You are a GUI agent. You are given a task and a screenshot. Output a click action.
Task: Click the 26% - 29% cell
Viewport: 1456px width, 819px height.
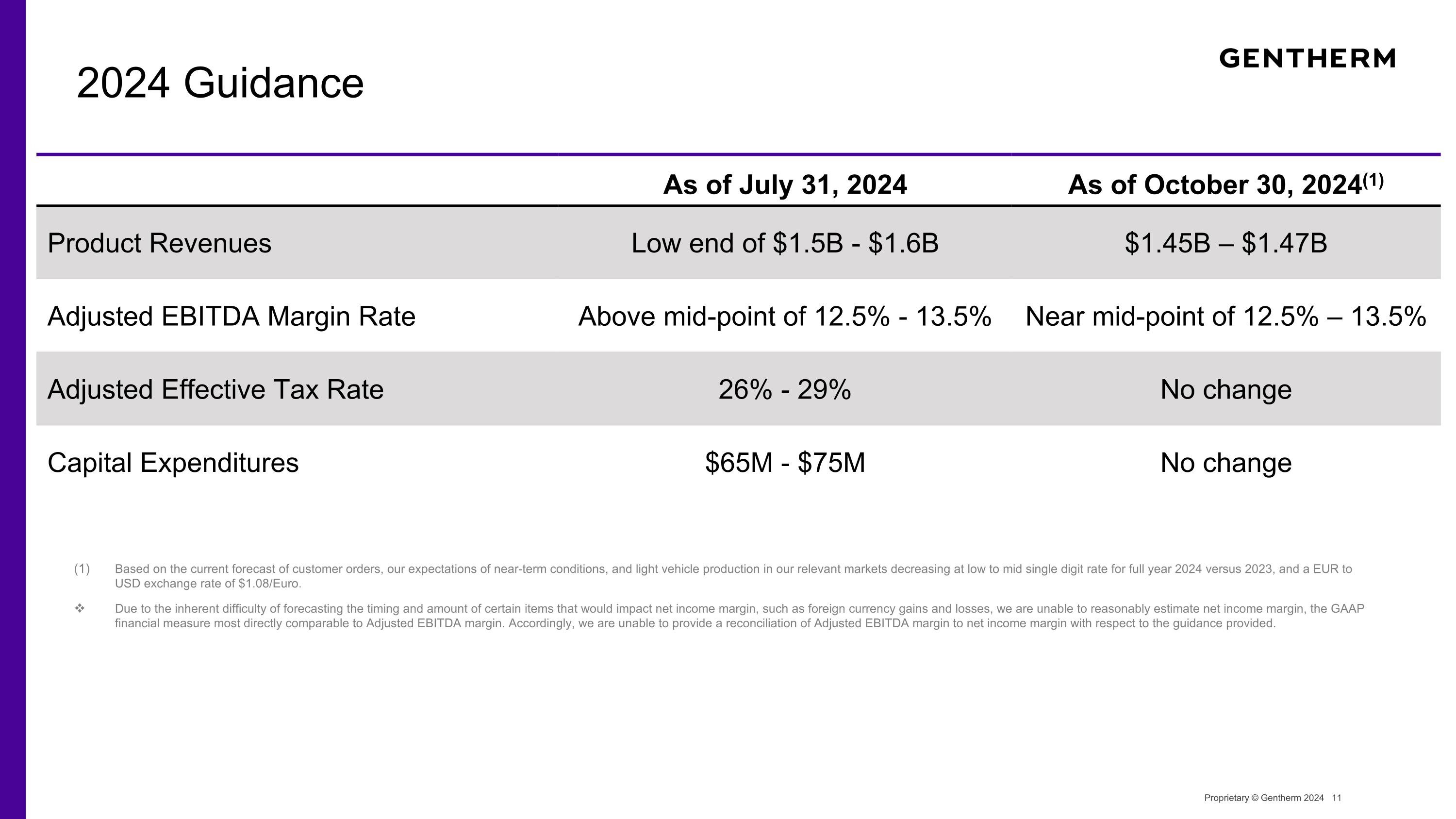click(x=784, y=389)
